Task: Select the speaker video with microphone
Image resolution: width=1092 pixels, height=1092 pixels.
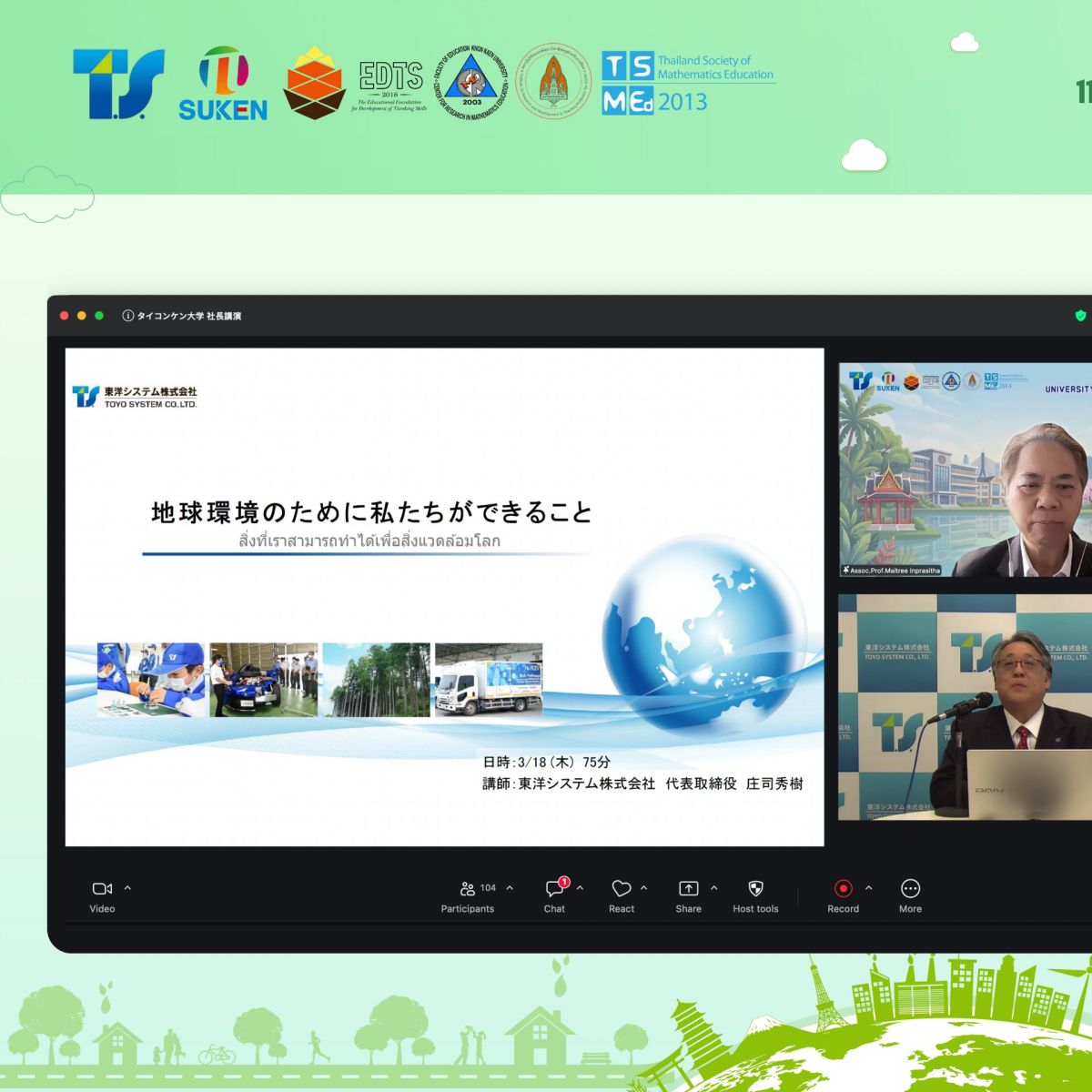Action: pyautogui.click(x=965, y=707)
